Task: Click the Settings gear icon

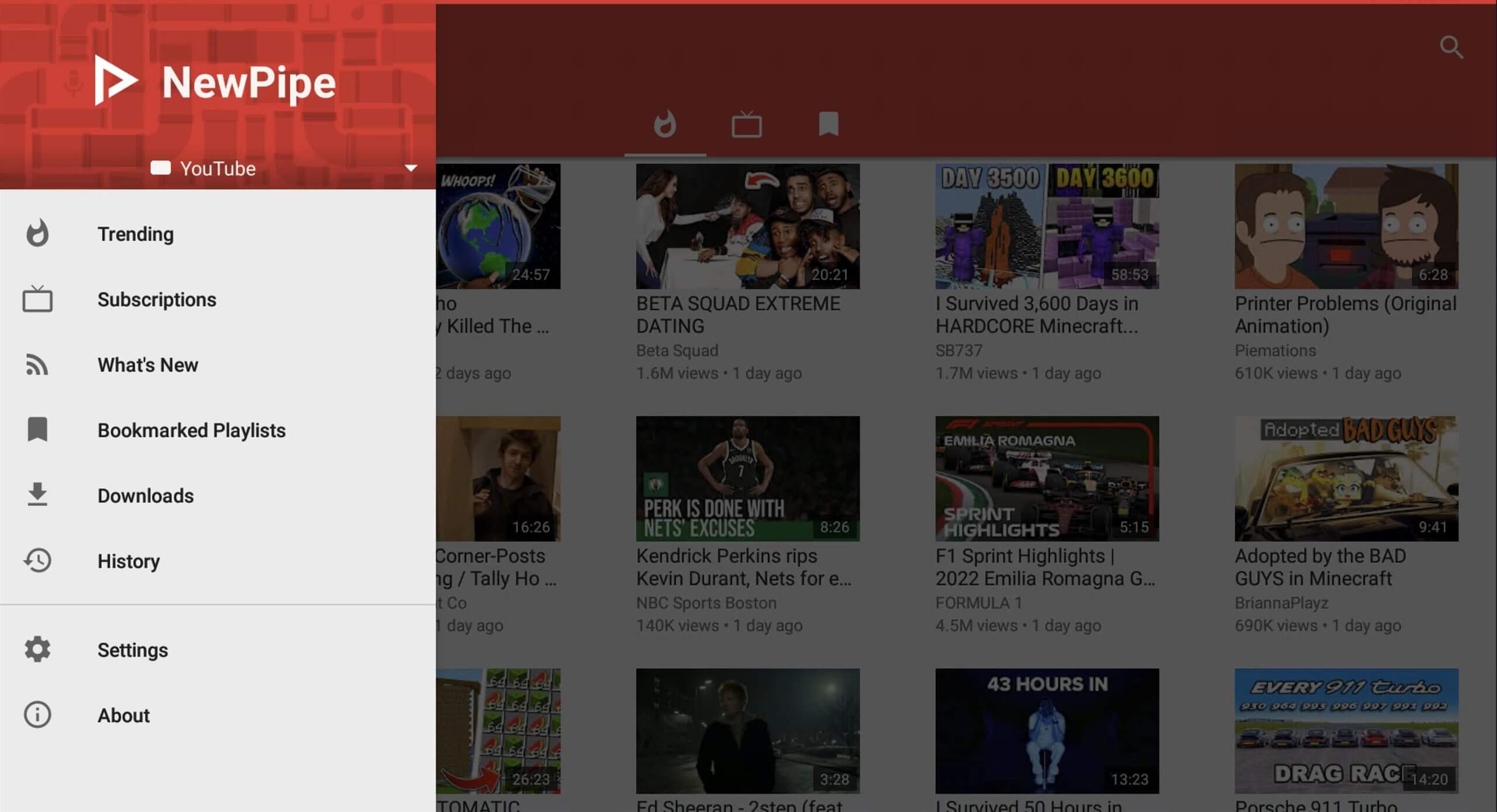Action: coord(37,649)
